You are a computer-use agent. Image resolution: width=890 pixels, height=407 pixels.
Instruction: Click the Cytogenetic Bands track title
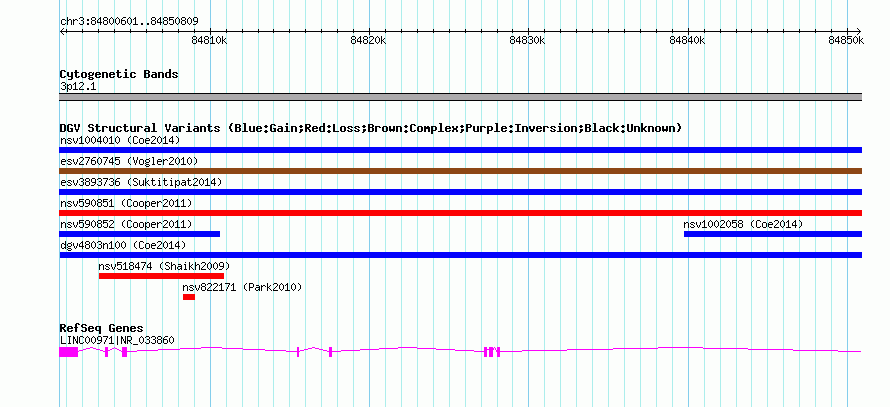(119, 74)
